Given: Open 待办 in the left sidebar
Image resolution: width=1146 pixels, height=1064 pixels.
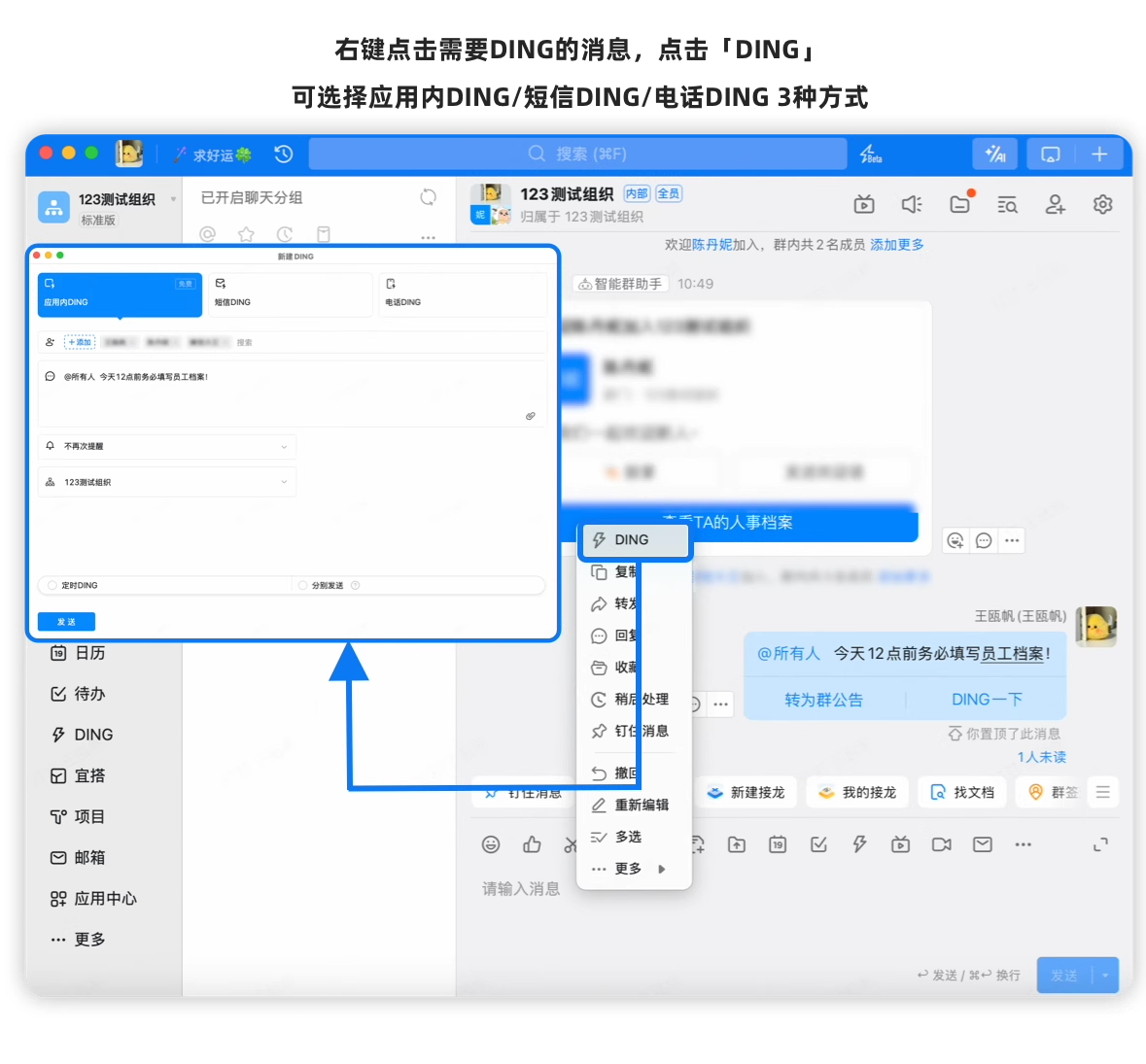Looking at the screenshot, I should [x=78, y=694].
